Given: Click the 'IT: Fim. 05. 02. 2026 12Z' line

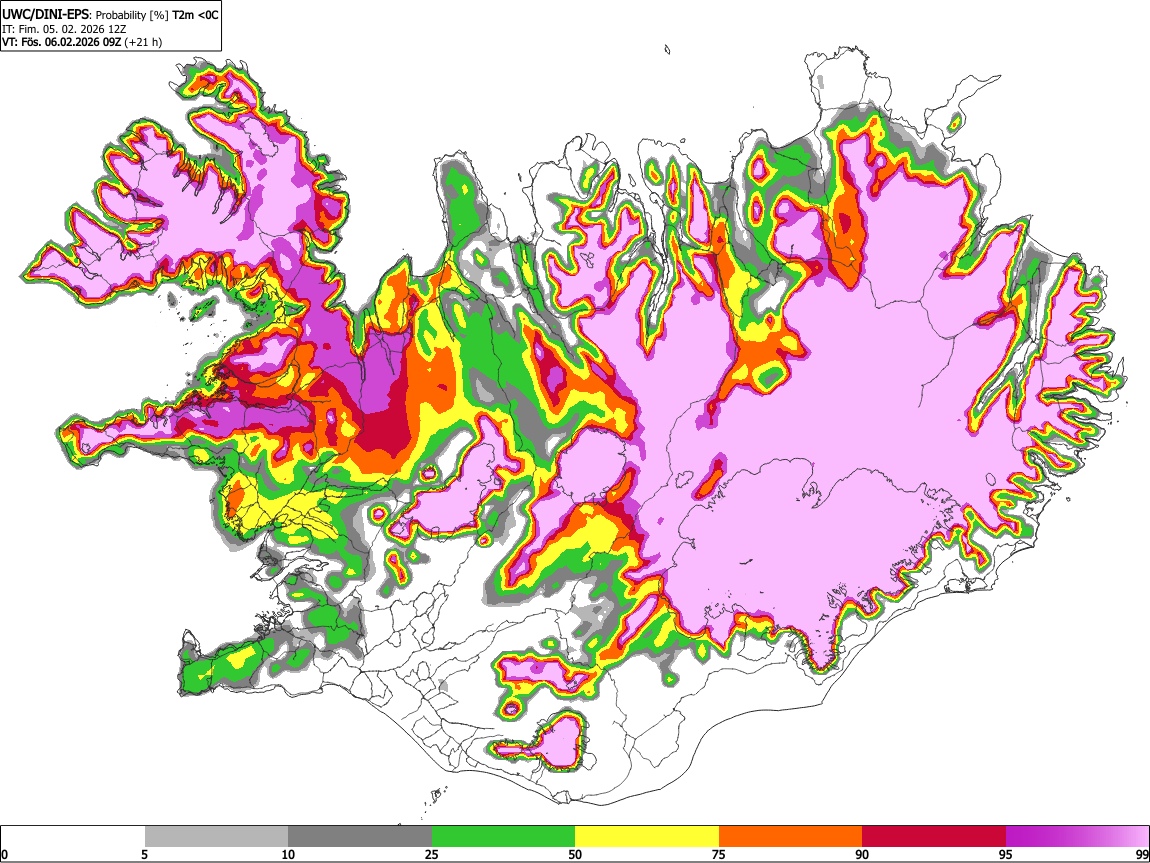Looking at the screenshot, I should click(x=64, y=29).
